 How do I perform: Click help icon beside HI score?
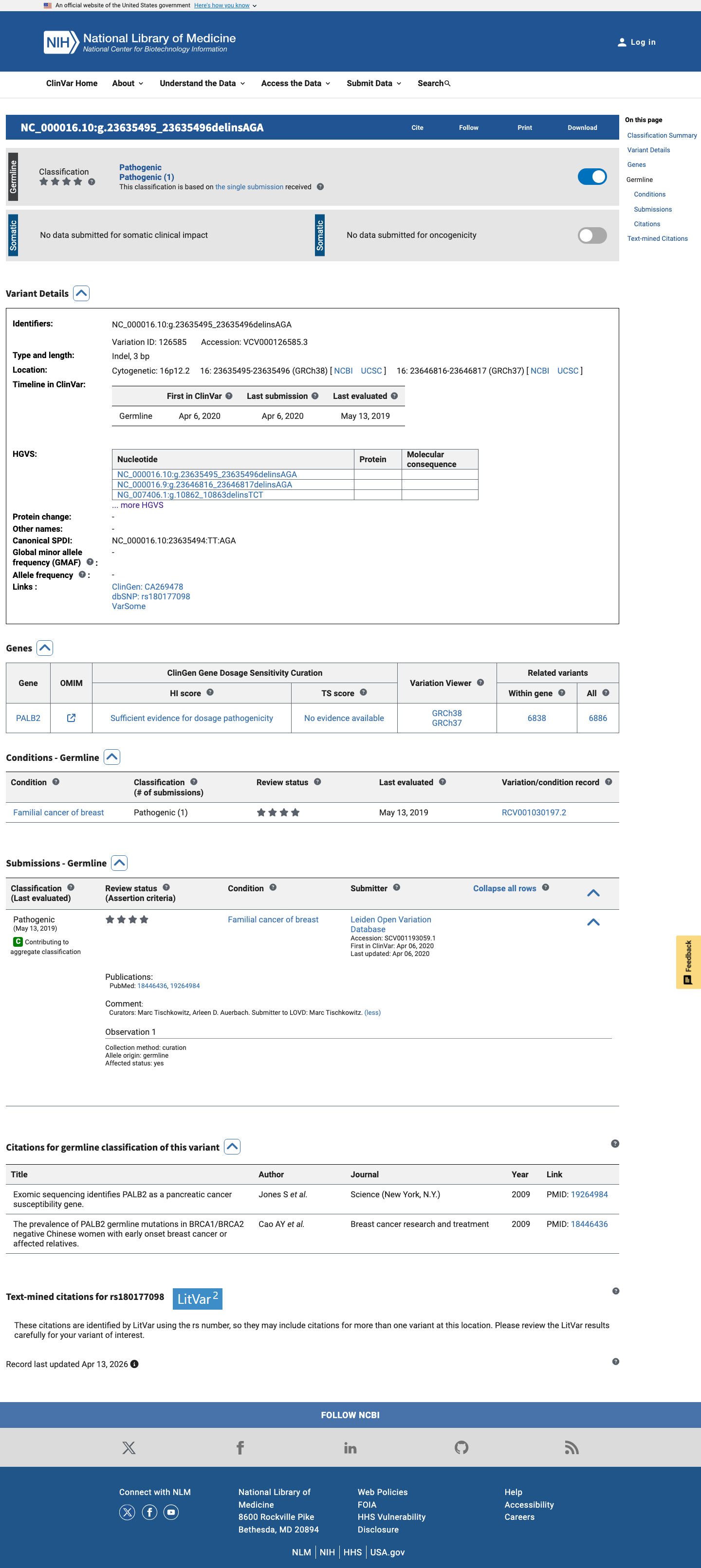click(x=210, y=692)
